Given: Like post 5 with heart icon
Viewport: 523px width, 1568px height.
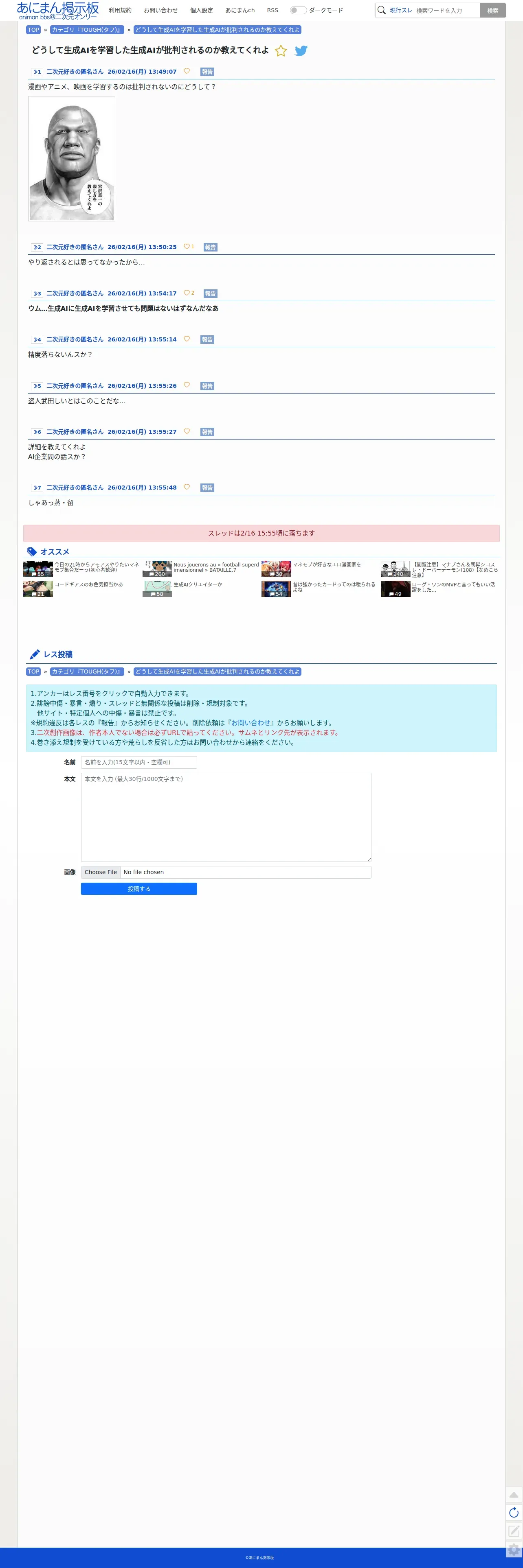Looking at the screenshot, I should pos(187,385).
